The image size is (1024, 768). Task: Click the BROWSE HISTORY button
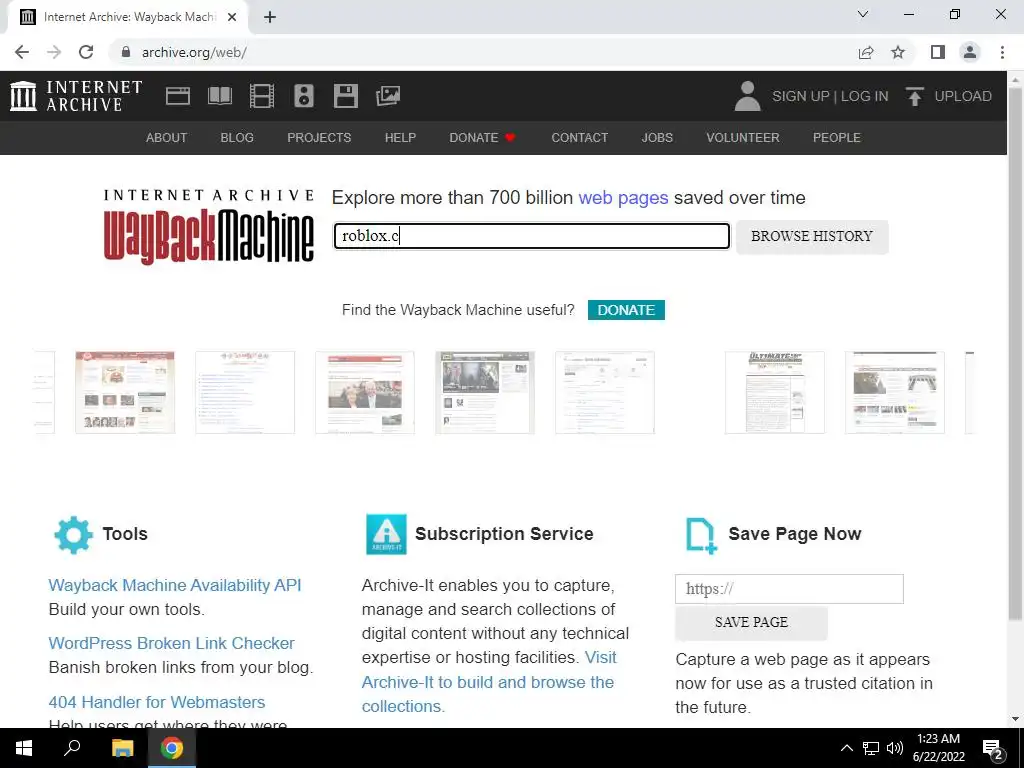[x=812, y=236]
